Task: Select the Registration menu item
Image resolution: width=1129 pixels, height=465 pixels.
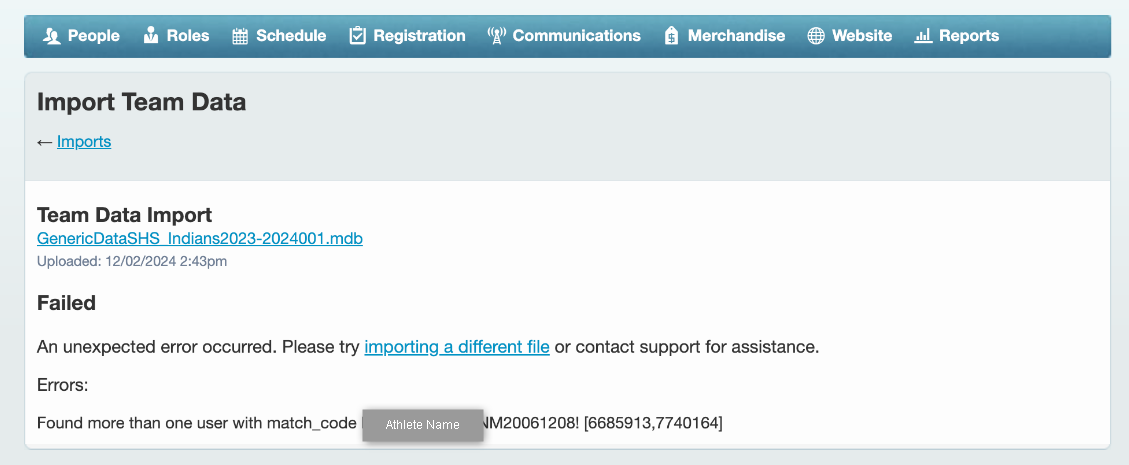Action: (x=419, y=36)
